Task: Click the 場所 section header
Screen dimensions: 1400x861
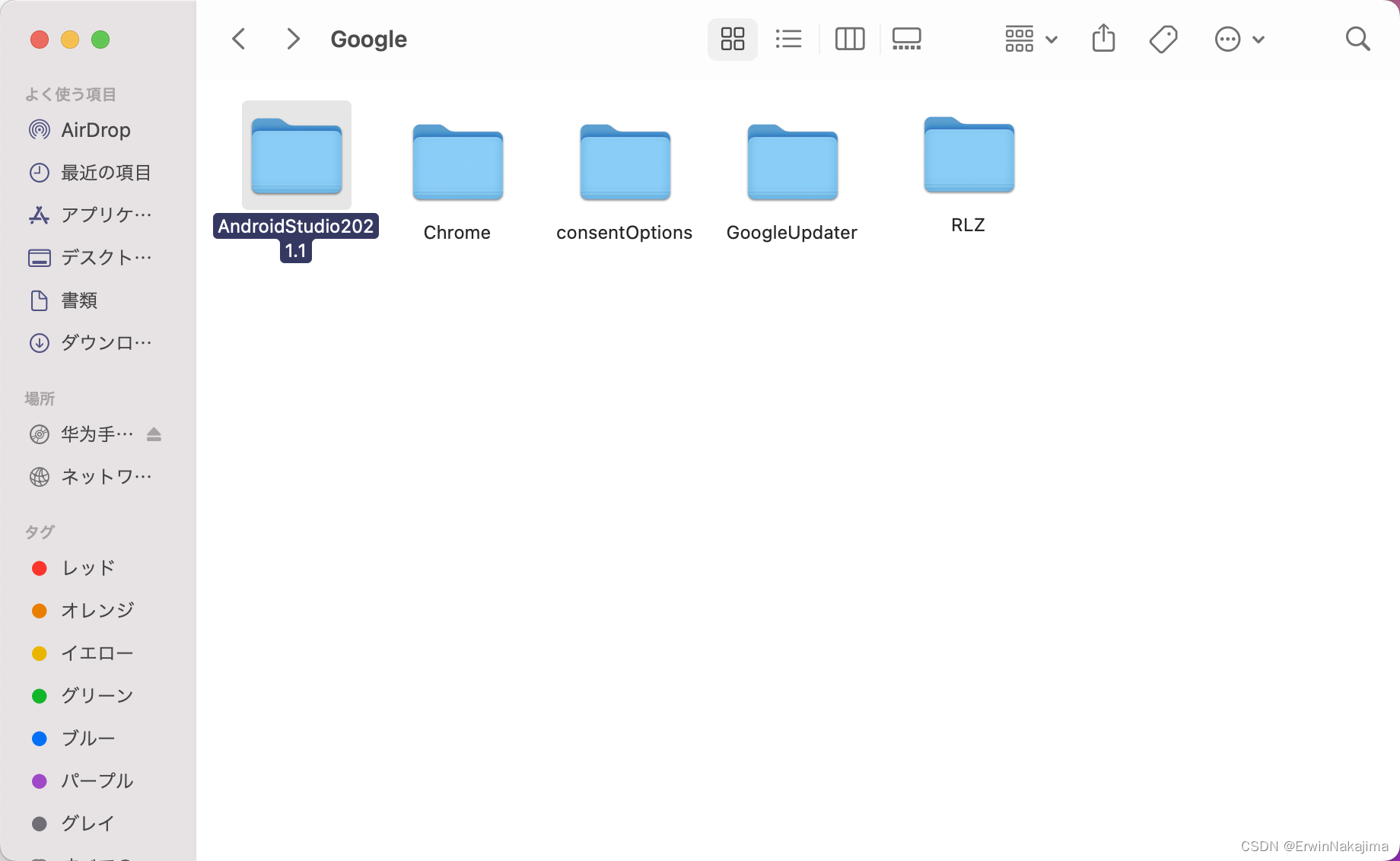Action: (x=40, y=399)
